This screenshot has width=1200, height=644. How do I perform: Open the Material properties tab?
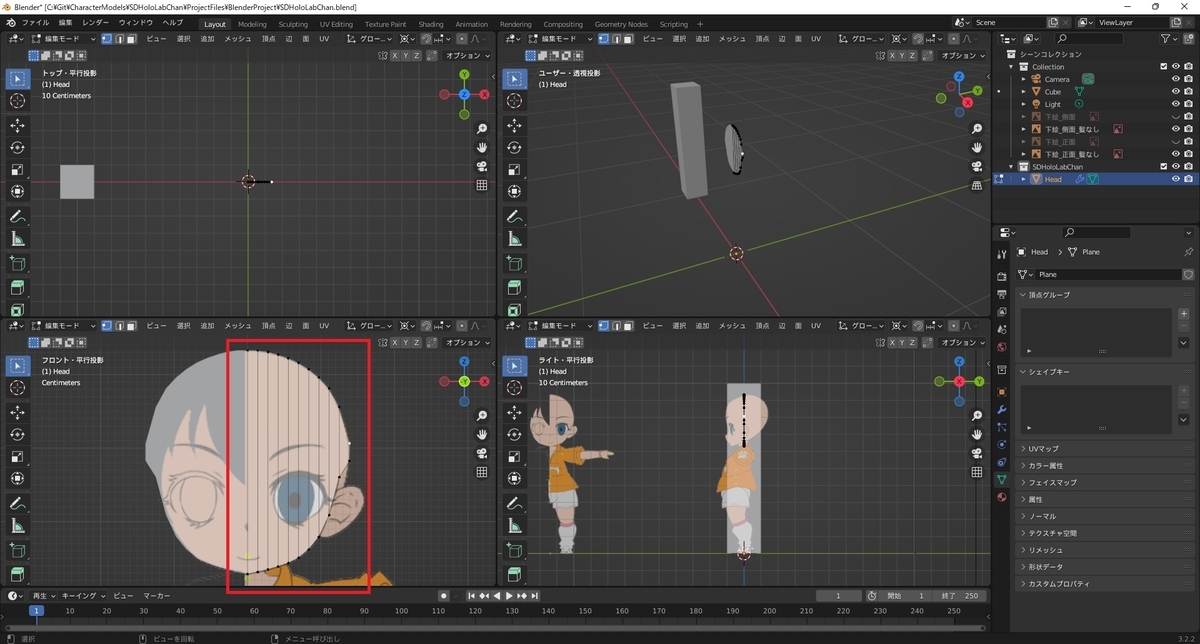click(1002, 496)
